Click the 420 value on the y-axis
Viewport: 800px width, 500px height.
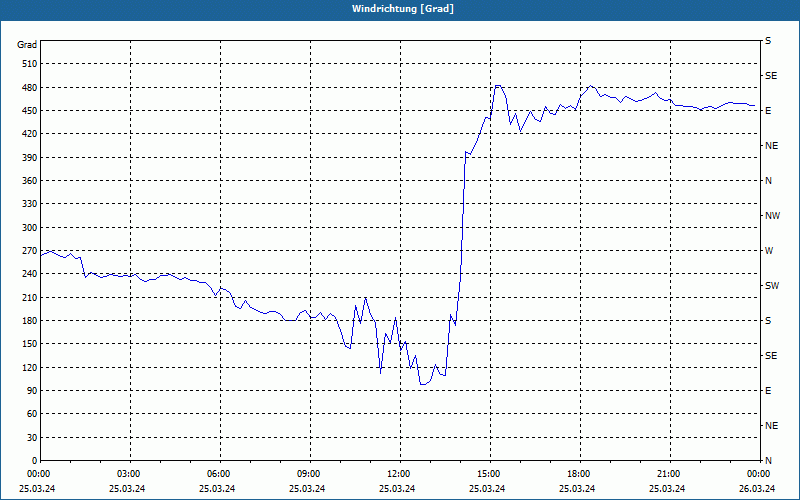tap(30, 134)
